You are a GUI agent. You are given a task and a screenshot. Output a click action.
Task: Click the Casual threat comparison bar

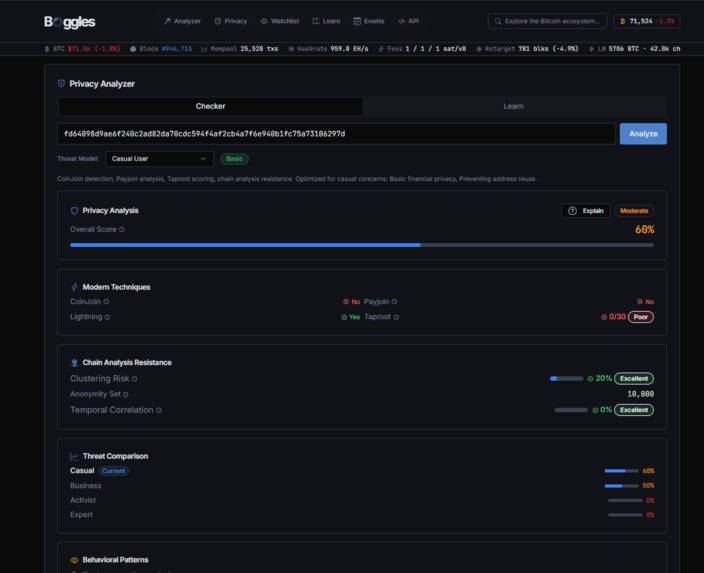[621, 471]
